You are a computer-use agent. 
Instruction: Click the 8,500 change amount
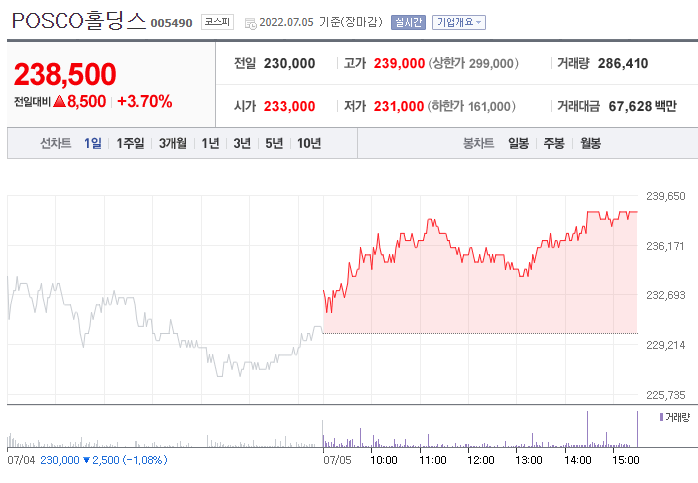(x=87, y=101)
